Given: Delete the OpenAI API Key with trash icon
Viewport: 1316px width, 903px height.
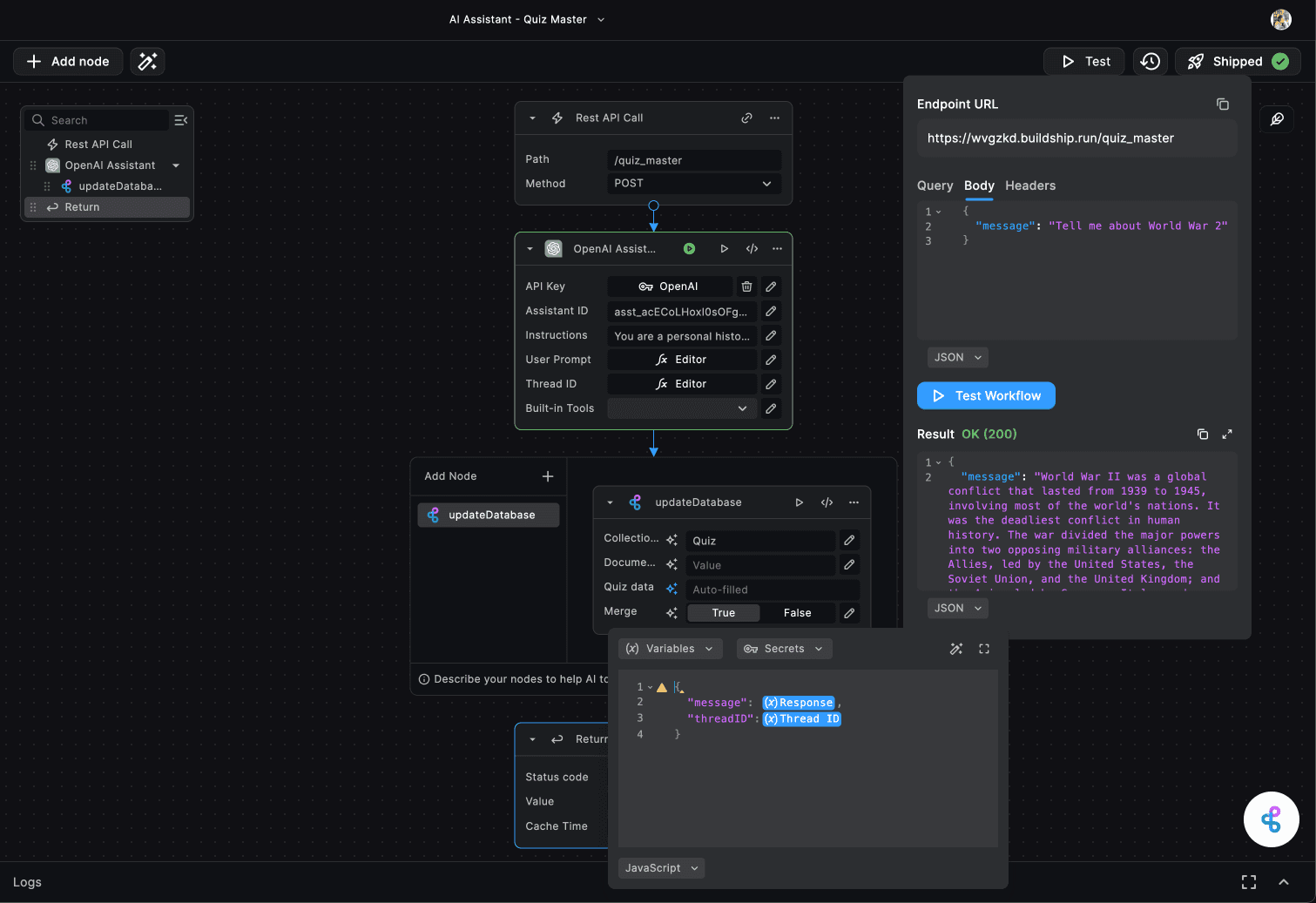Looking at the screenshot, I should point(746,286).
